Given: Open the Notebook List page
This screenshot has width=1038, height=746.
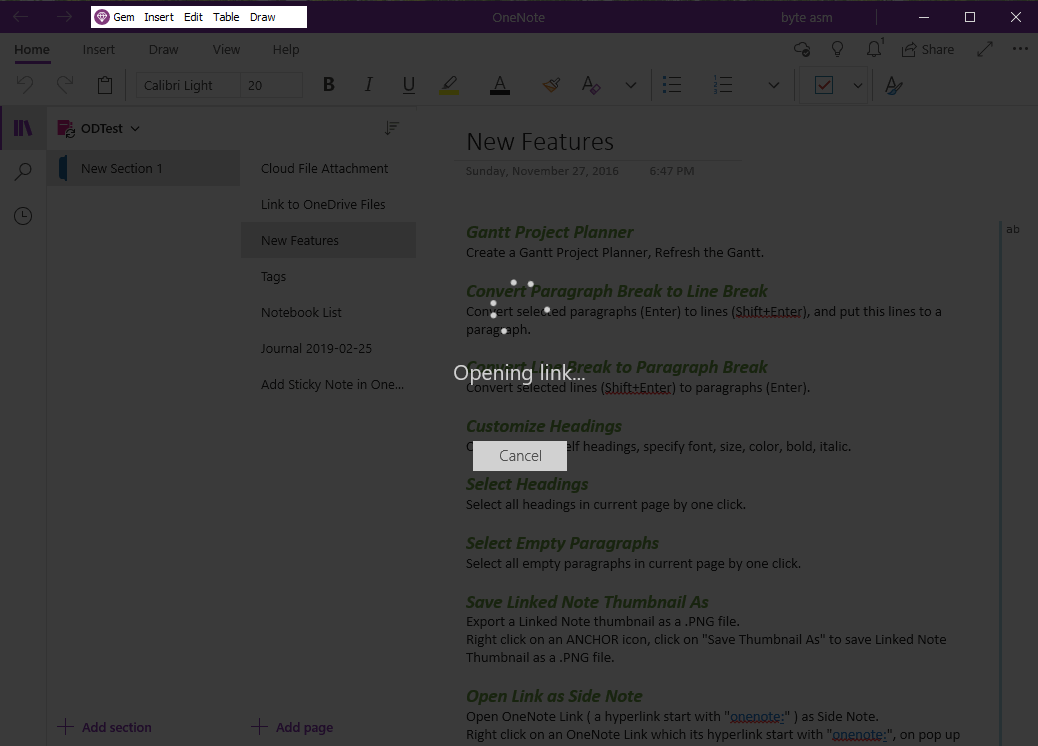Looking at the screenshot, I should 328,312.
